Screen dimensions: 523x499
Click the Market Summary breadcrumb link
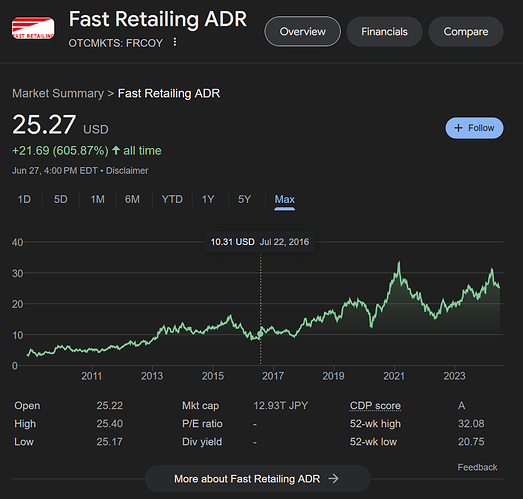pos(58,94)
